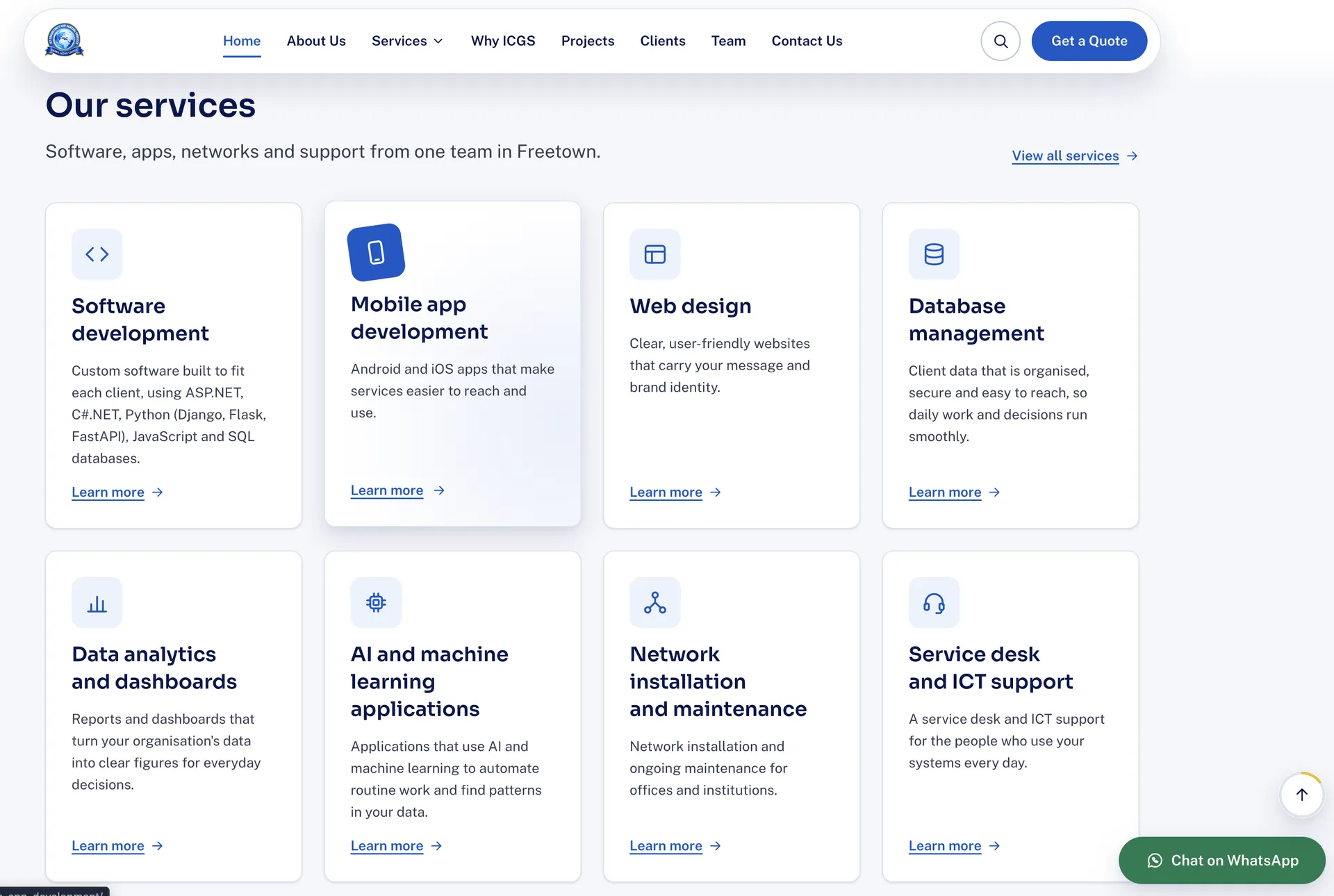Go to the Home nav item
The image size is (1334, 896).
242,41
